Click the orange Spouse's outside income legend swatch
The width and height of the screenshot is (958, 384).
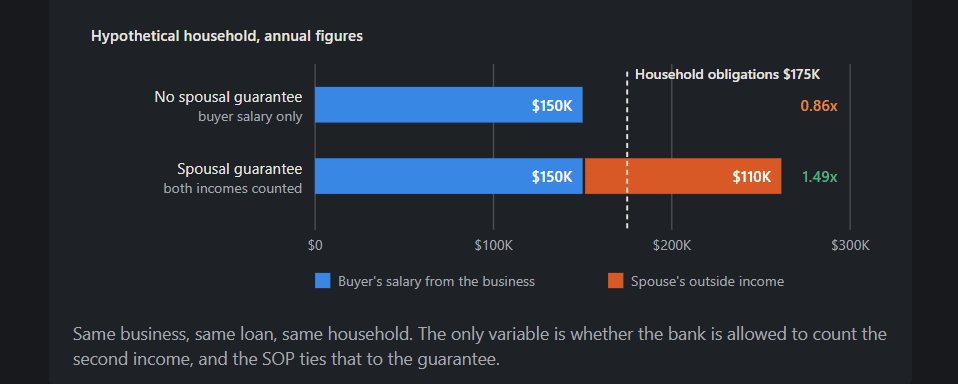tap(615, 281)
